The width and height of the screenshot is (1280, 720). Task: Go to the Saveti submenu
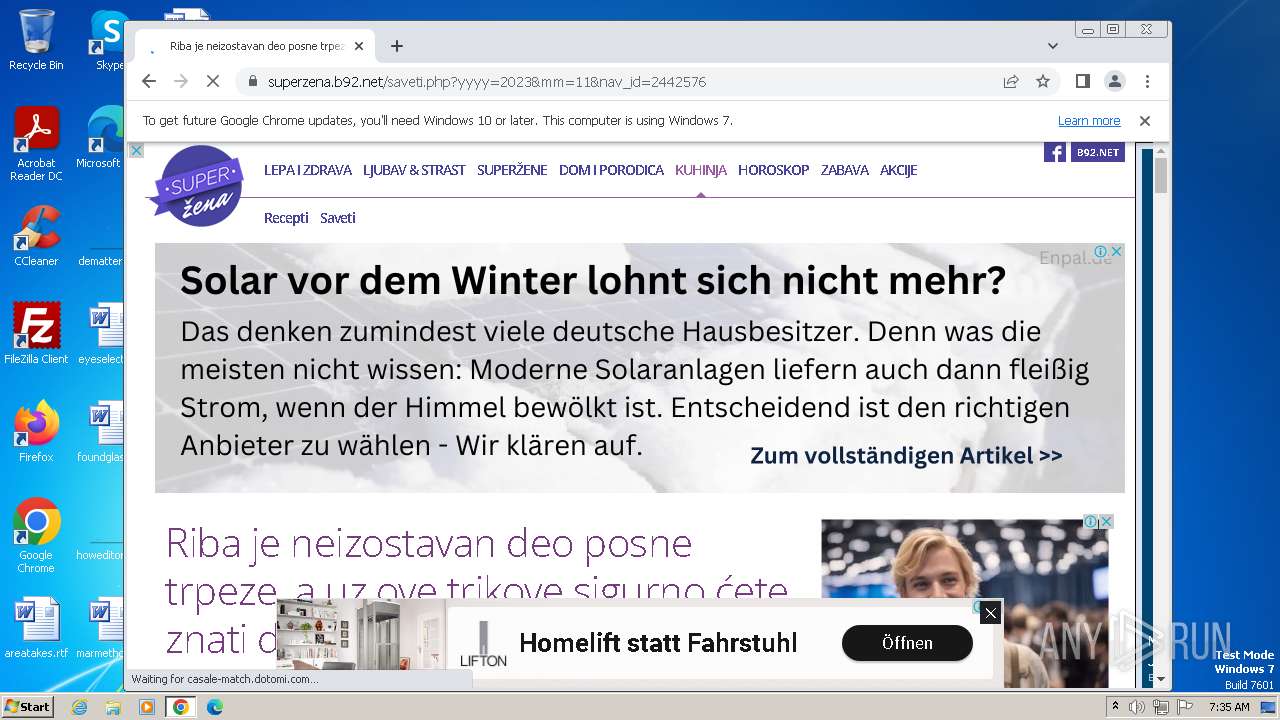pos(338,218)
